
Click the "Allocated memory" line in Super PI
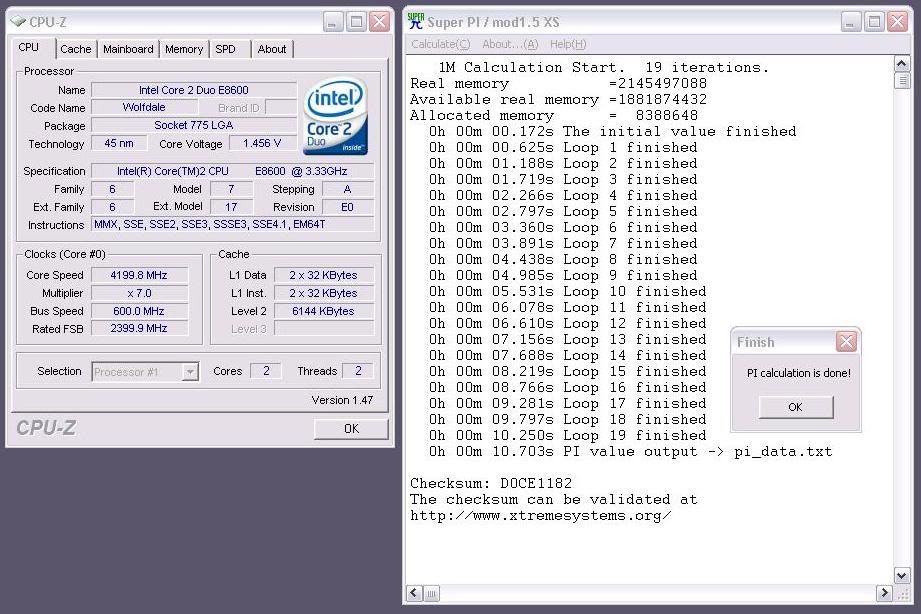(x=554, y=116)
